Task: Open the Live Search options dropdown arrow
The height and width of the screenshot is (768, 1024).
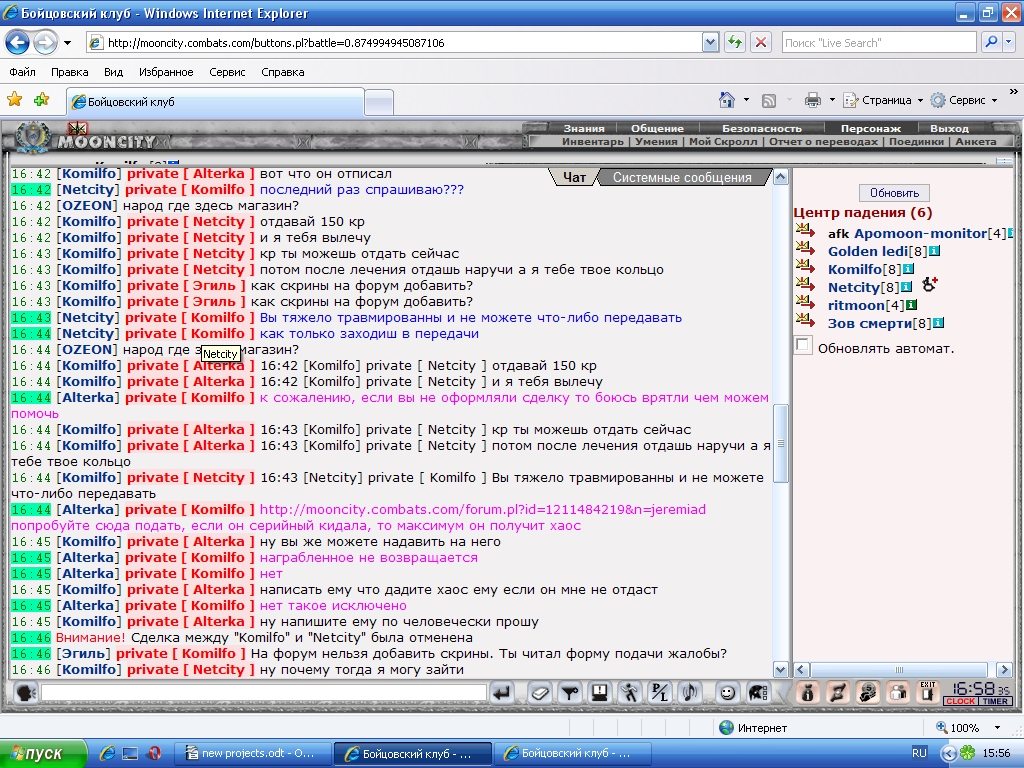Action: pyautogui.click(x=1009, y=42)
